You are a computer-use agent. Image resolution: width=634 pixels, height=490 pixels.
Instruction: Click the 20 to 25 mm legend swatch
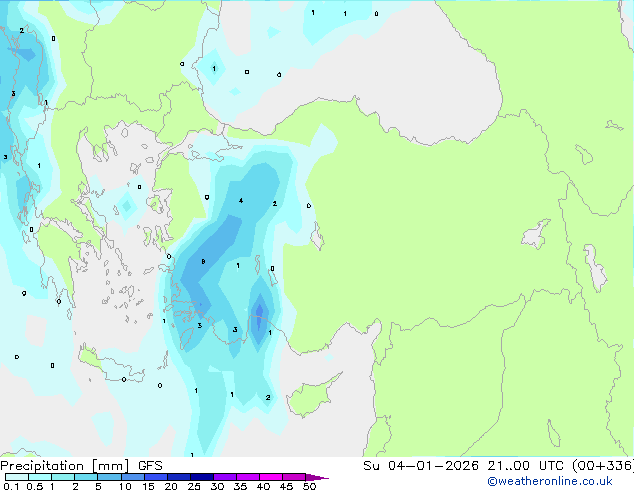point(178,477)
